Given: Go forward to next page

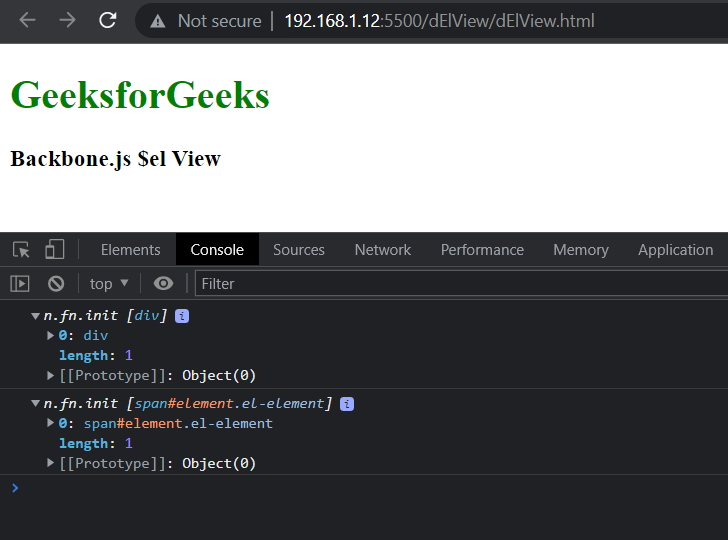Looking at the screenshot, I should 67,20.
